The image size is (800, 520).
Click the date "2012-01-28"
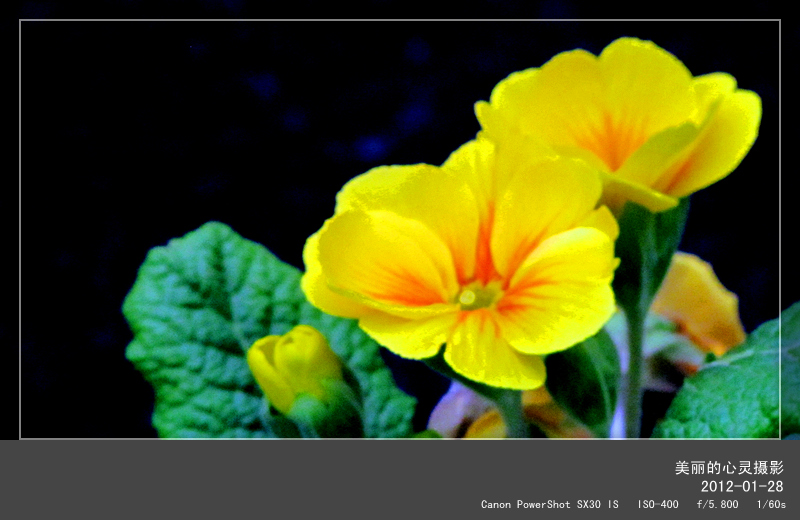pos(742,486)
